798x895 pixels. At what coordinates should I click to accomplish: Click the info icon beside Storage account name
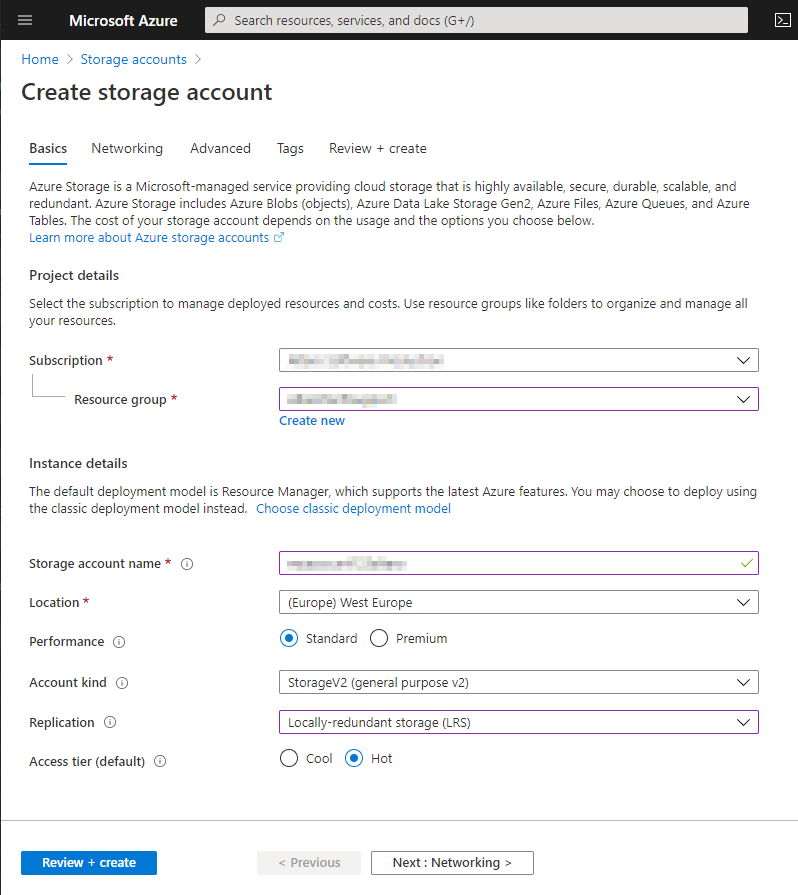pos(187,564)
